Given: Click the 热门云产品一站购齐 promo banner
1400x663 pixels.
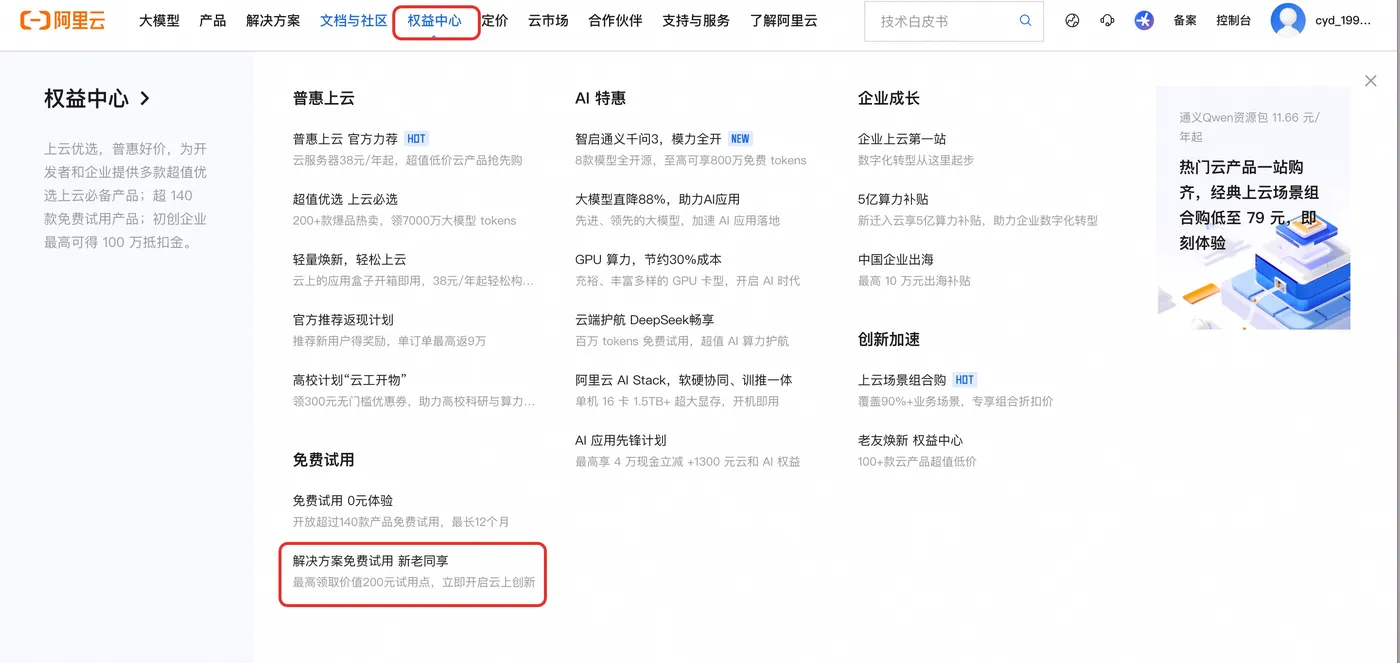Looking at the screenshot, I should (x=1253, y=208).
